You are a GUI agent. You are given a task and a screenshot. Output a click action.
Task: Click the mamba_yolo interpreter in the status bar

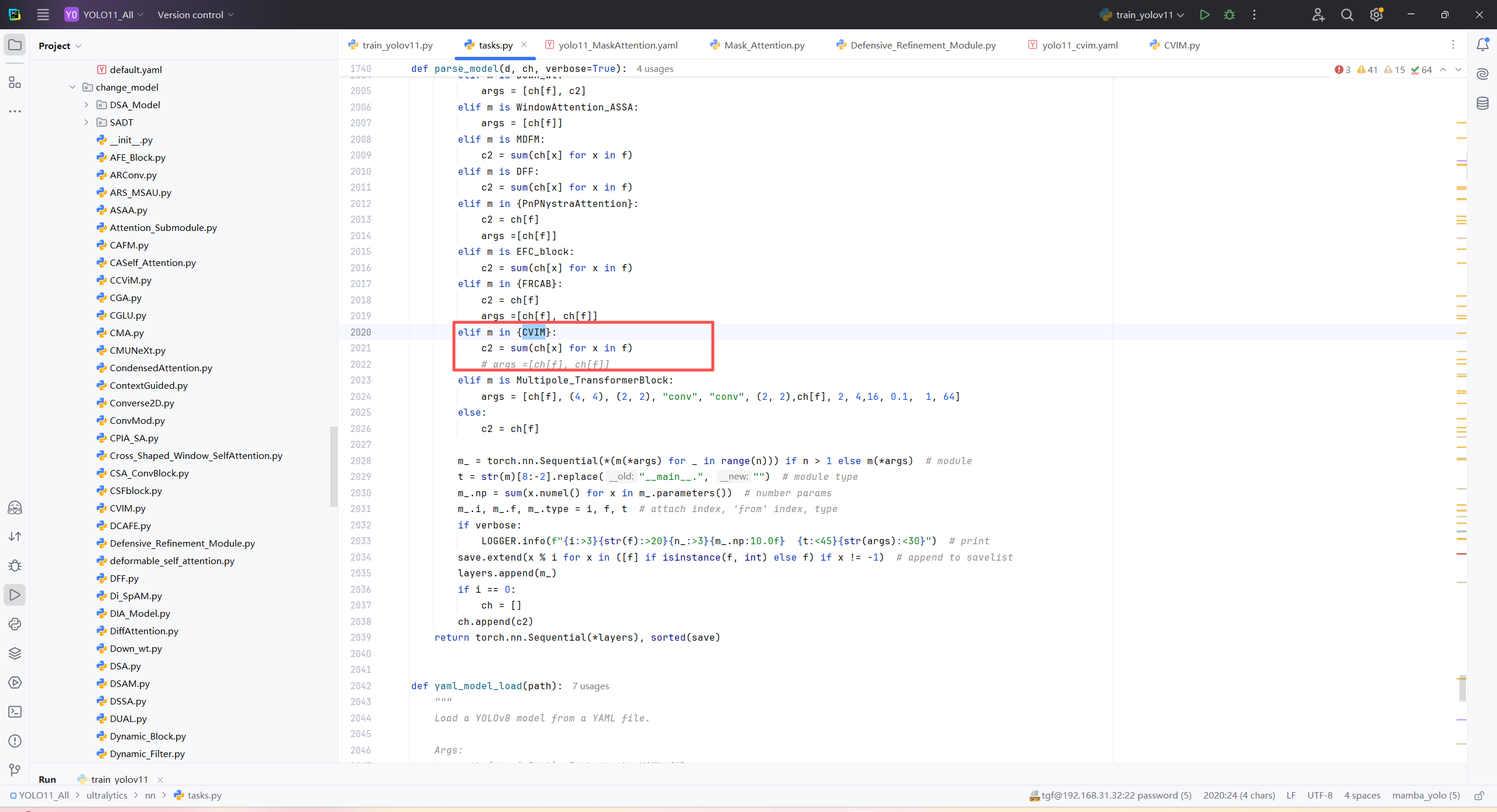pyautogui.click(x=1425, y=795)
